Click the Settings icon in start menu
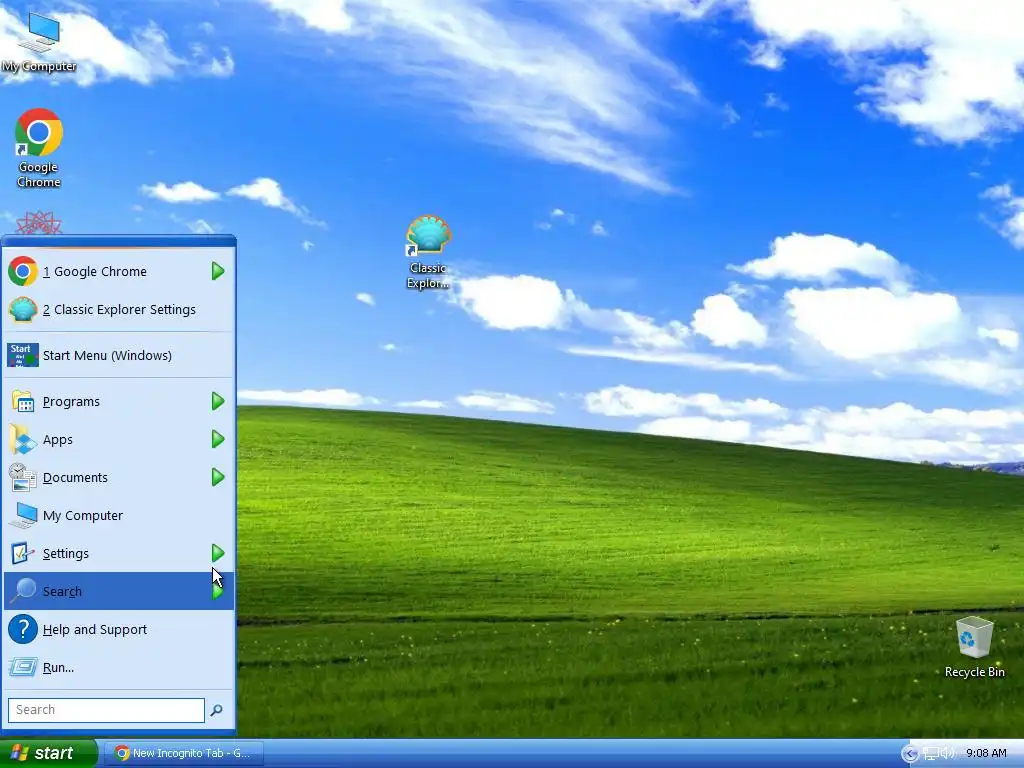The height and width of the screenshot is (768, 1024). [23, 553]
